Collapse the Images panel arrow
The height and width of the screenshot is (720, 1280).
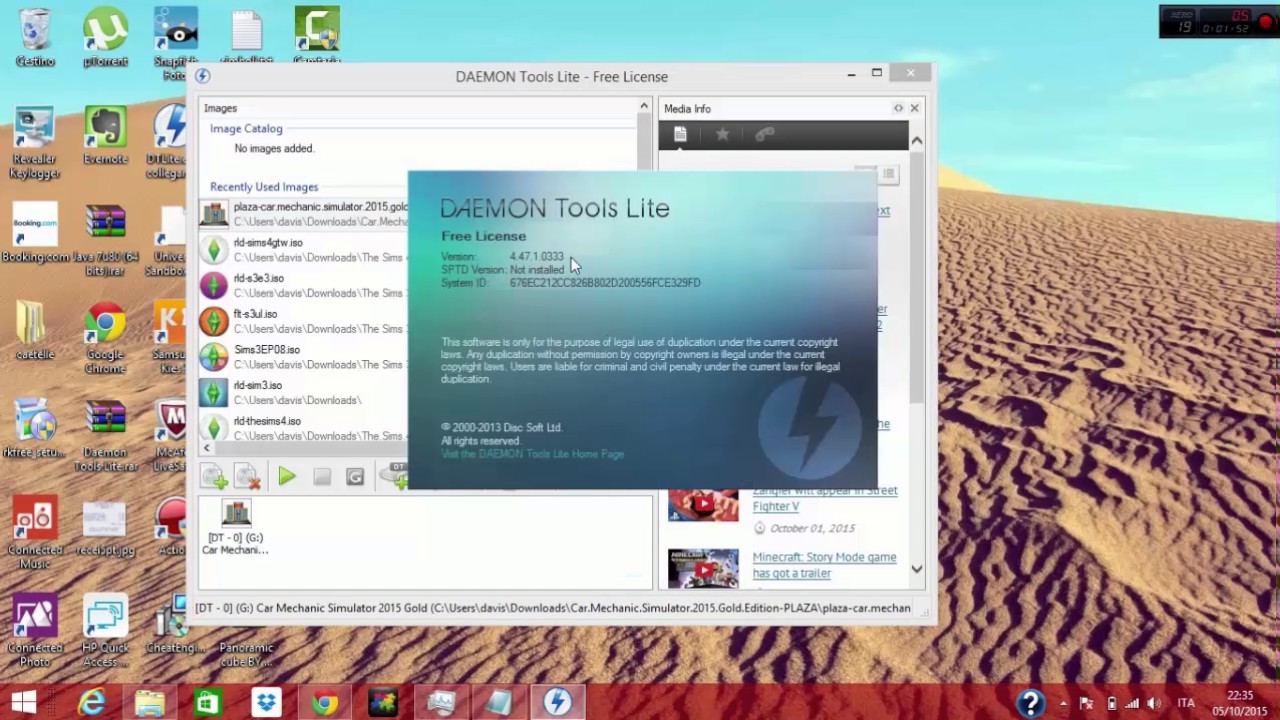[x=644, y=107]
